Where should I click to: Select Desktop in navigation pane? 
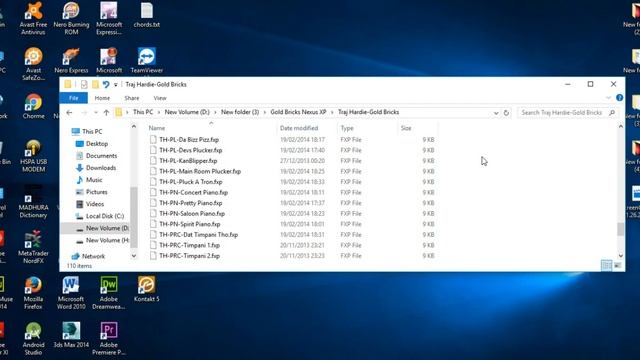click(x=97, y=144)
